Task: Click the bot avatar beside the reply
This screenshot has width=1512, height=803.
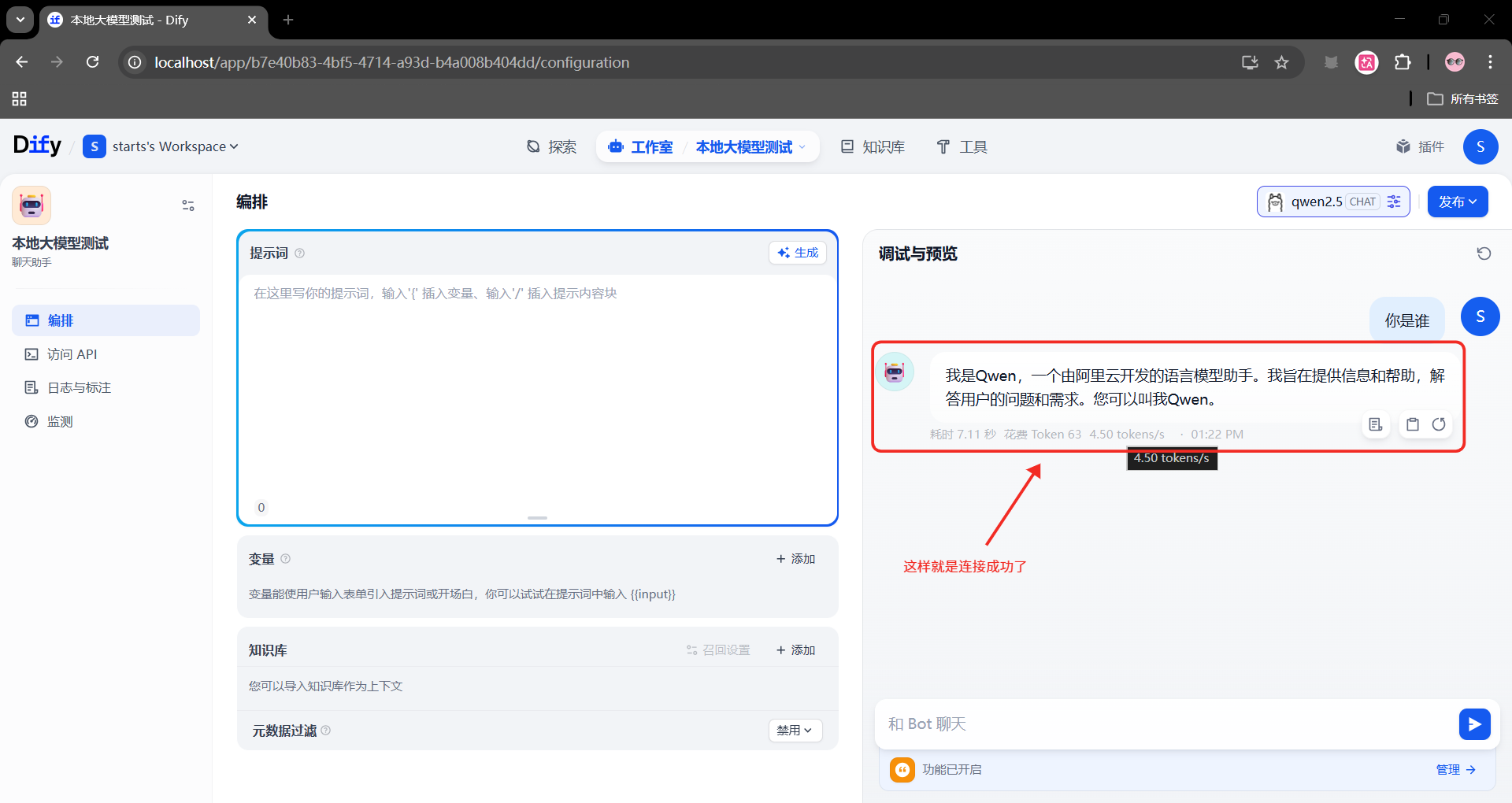Action: click(x=895, y=372)
